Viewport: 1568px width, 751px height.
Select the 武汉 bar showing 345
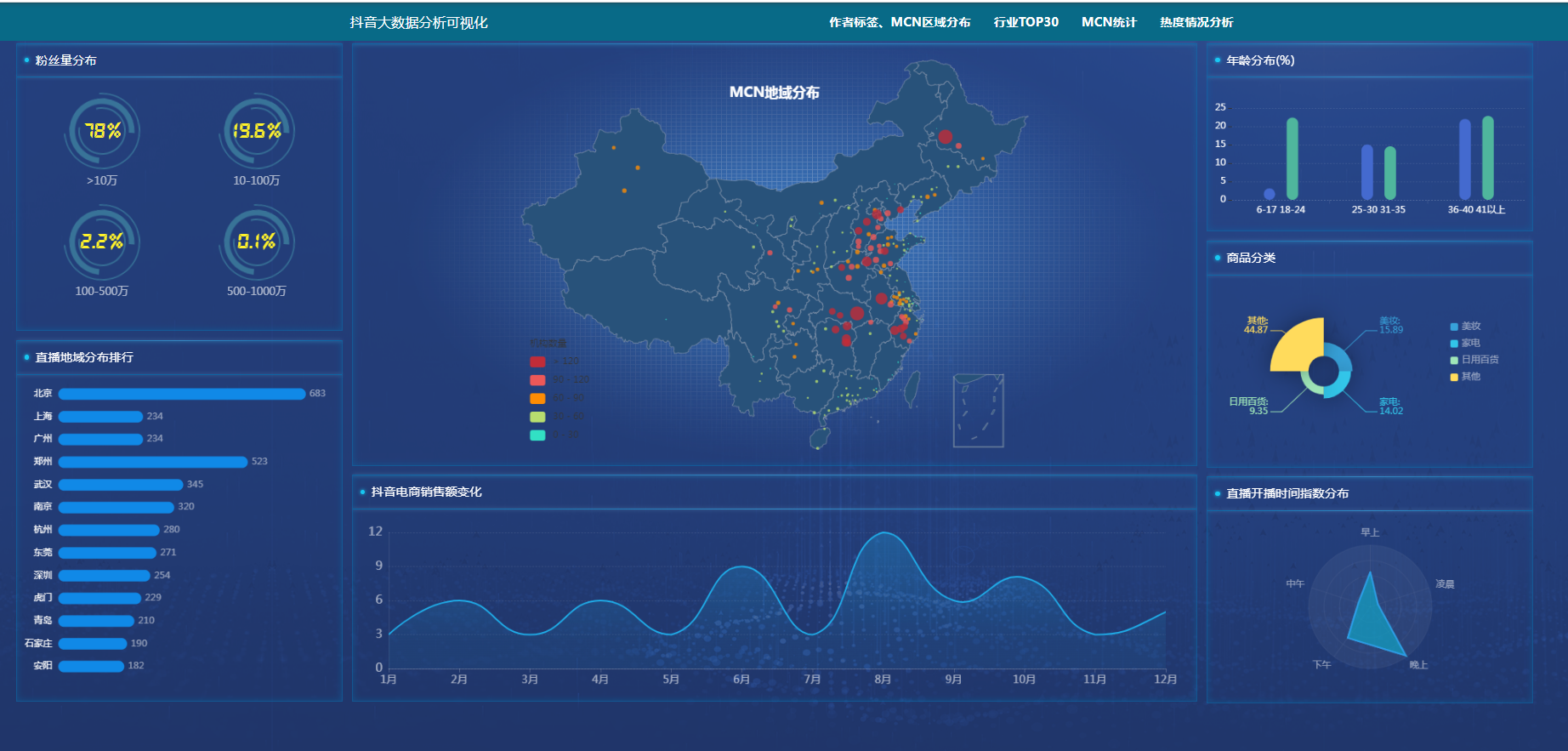coord(121,485)
